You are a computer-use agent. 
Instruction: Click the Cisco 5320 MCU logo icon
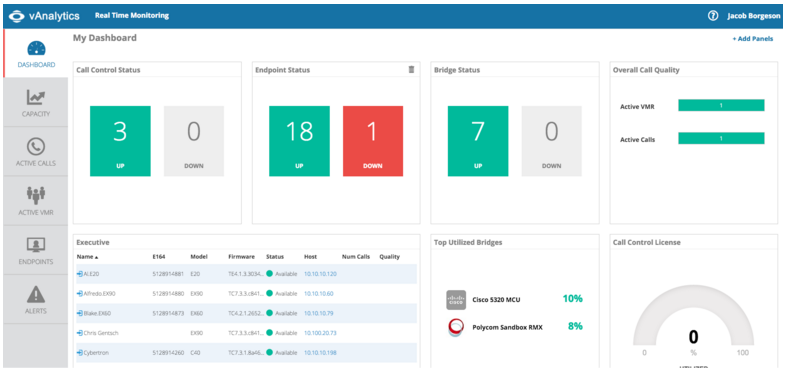point(456,300)
